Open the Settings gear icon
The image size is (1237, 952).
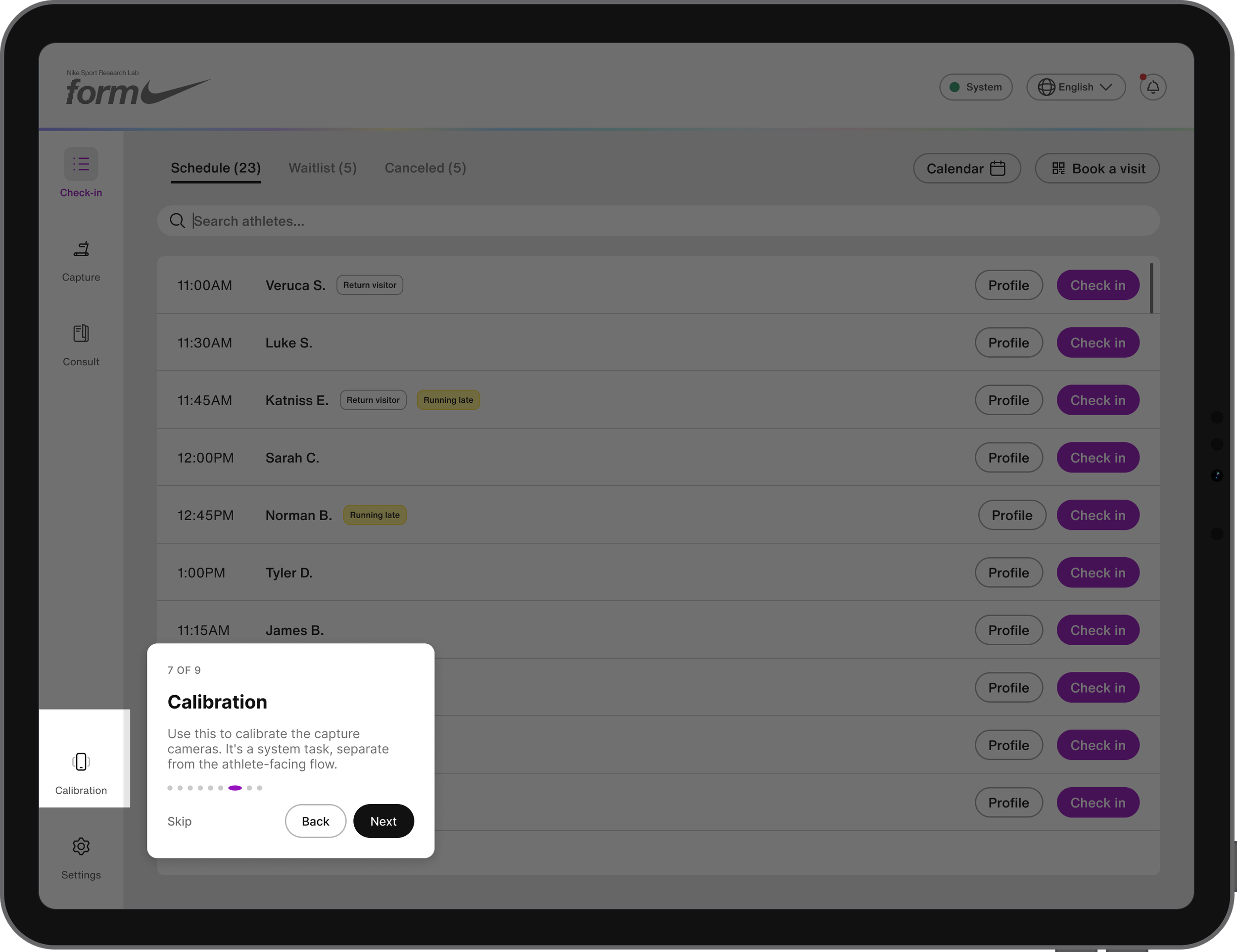pyautogui.click(x=81, y=846)
